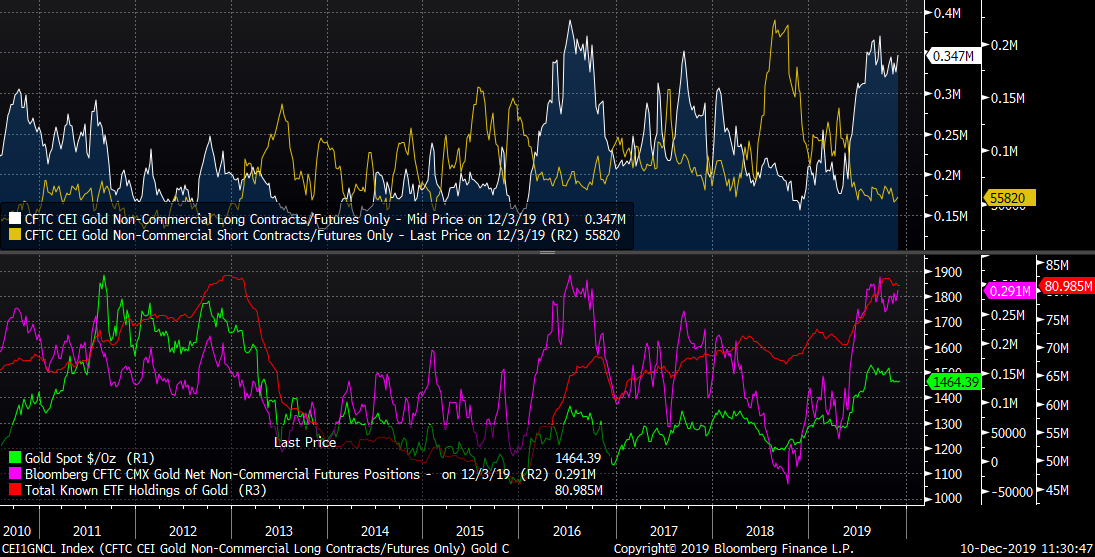This screenshot has height=557, width=1095.
Task: Click the 0.347M value flag
Action: (x=953, y=56)
